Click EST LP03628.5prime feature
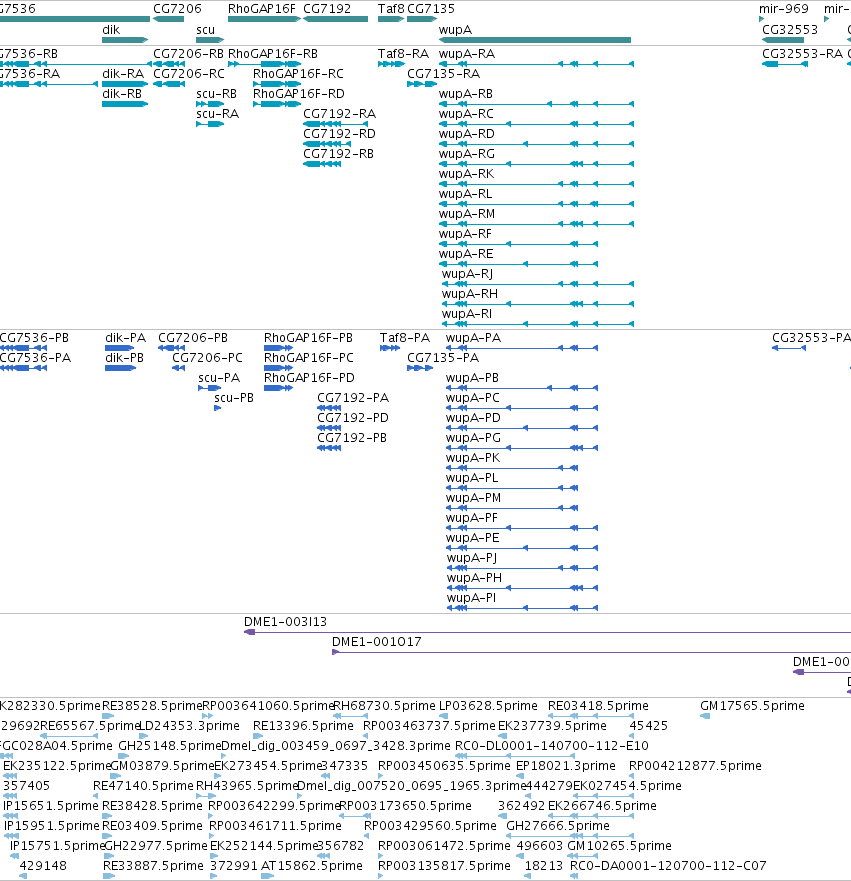This screenshot has height=881, width=851. tap(443, 716)
